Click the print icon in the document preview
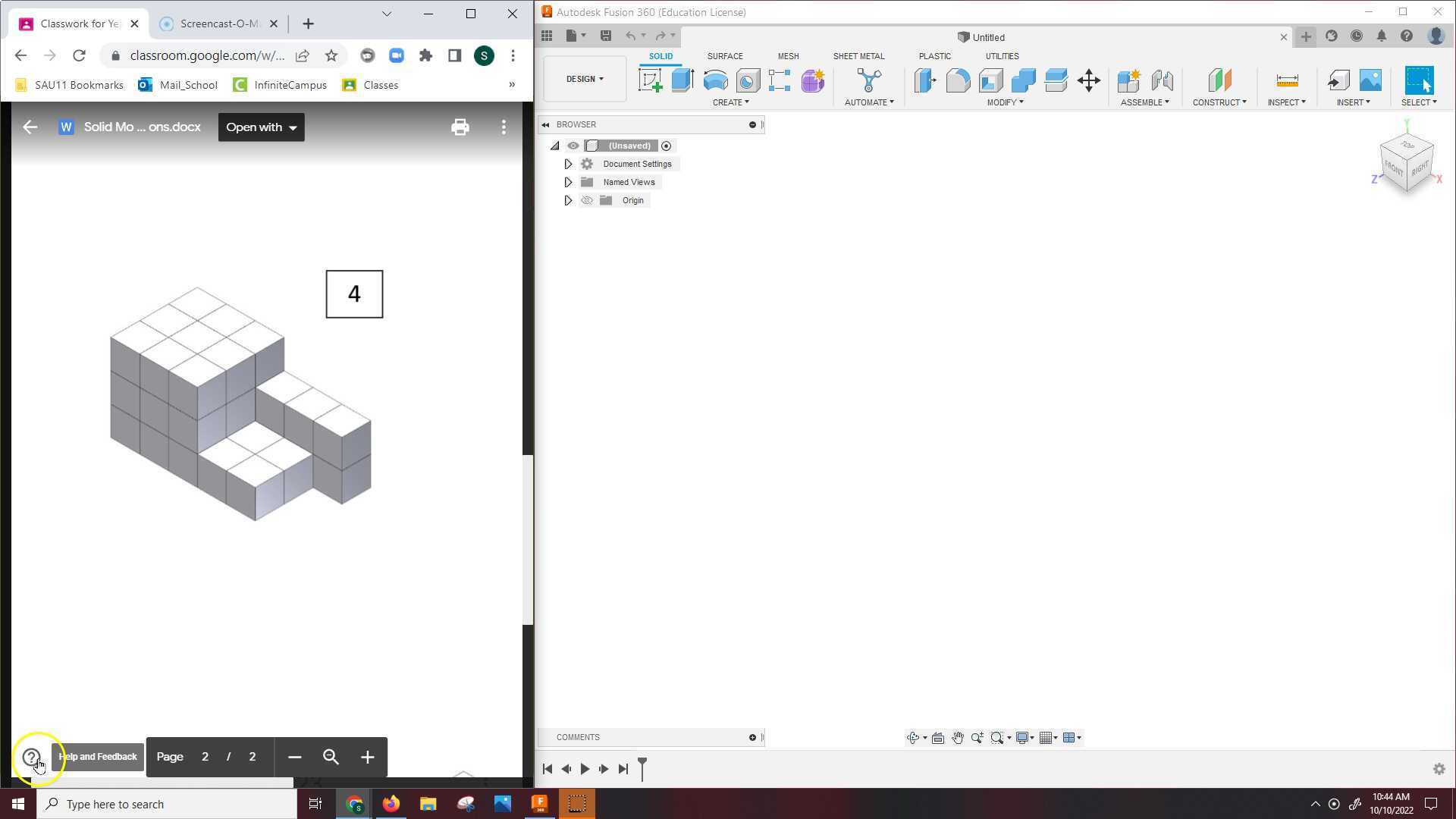Screen dimensions: 1456x819 click(460, 127)
